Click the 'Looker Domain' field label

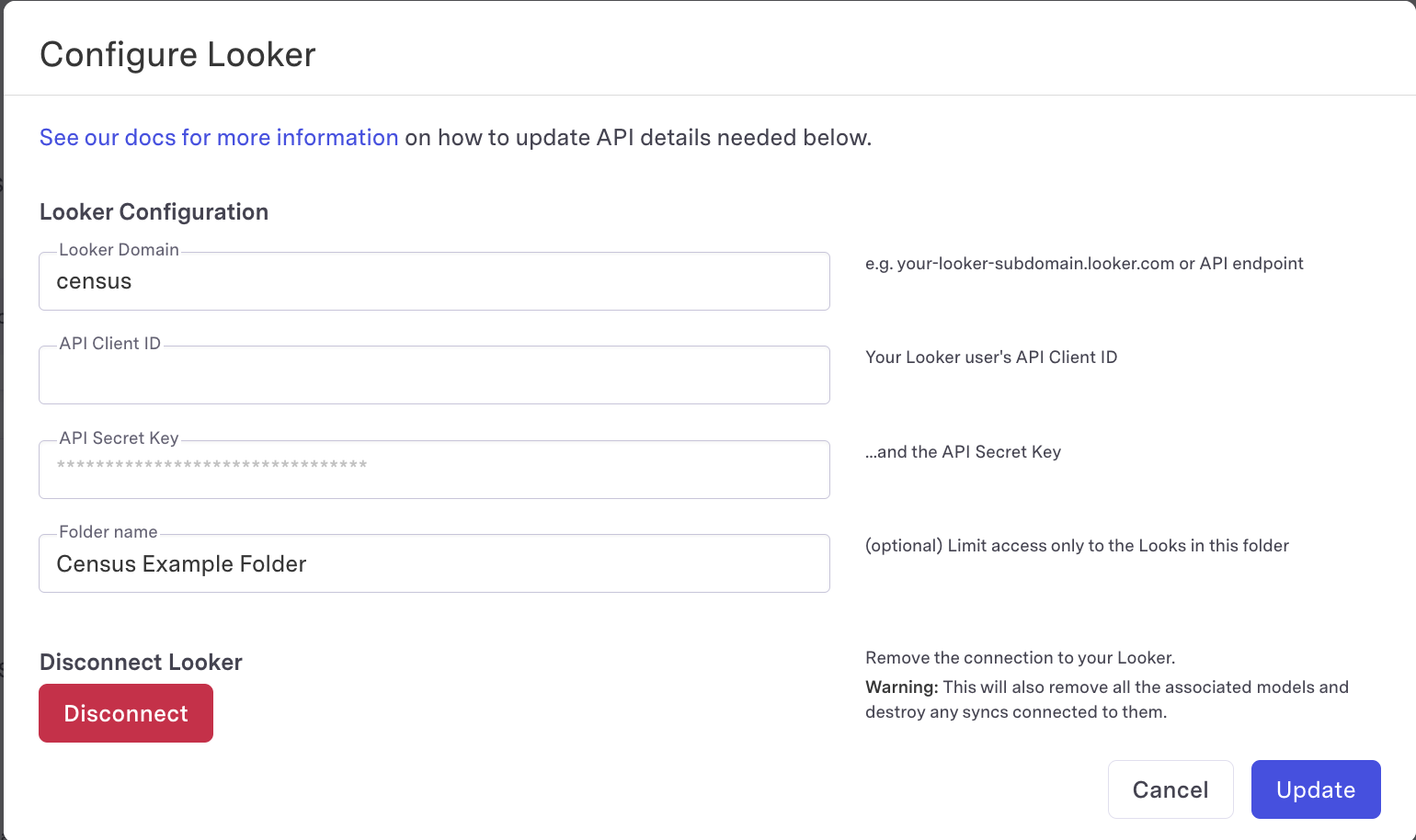(119, 250)
